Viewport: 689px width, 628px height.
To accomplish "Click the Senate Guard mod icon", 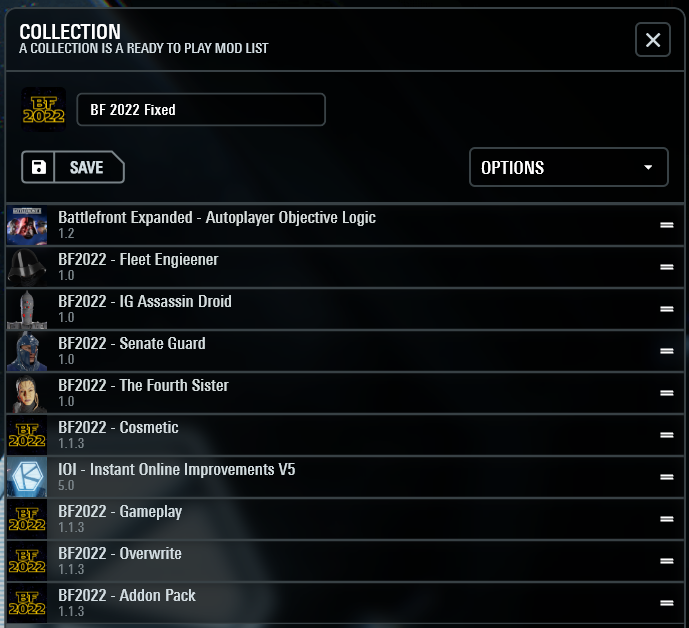I will coord(27,351).
